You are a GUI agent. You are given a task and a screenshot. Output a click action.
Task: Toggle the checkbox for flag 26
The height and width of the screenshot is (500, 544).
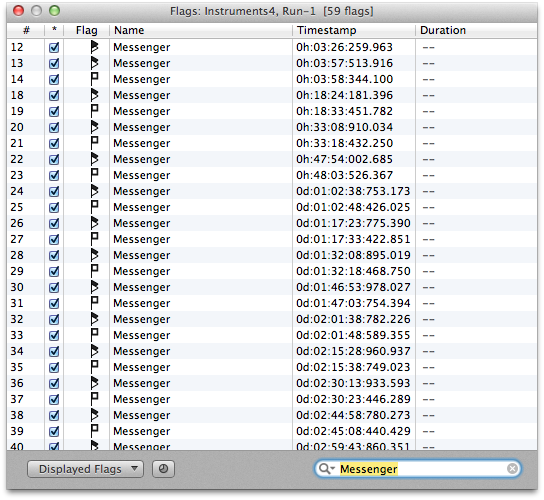pyautogui.click(x=54, y=223)
